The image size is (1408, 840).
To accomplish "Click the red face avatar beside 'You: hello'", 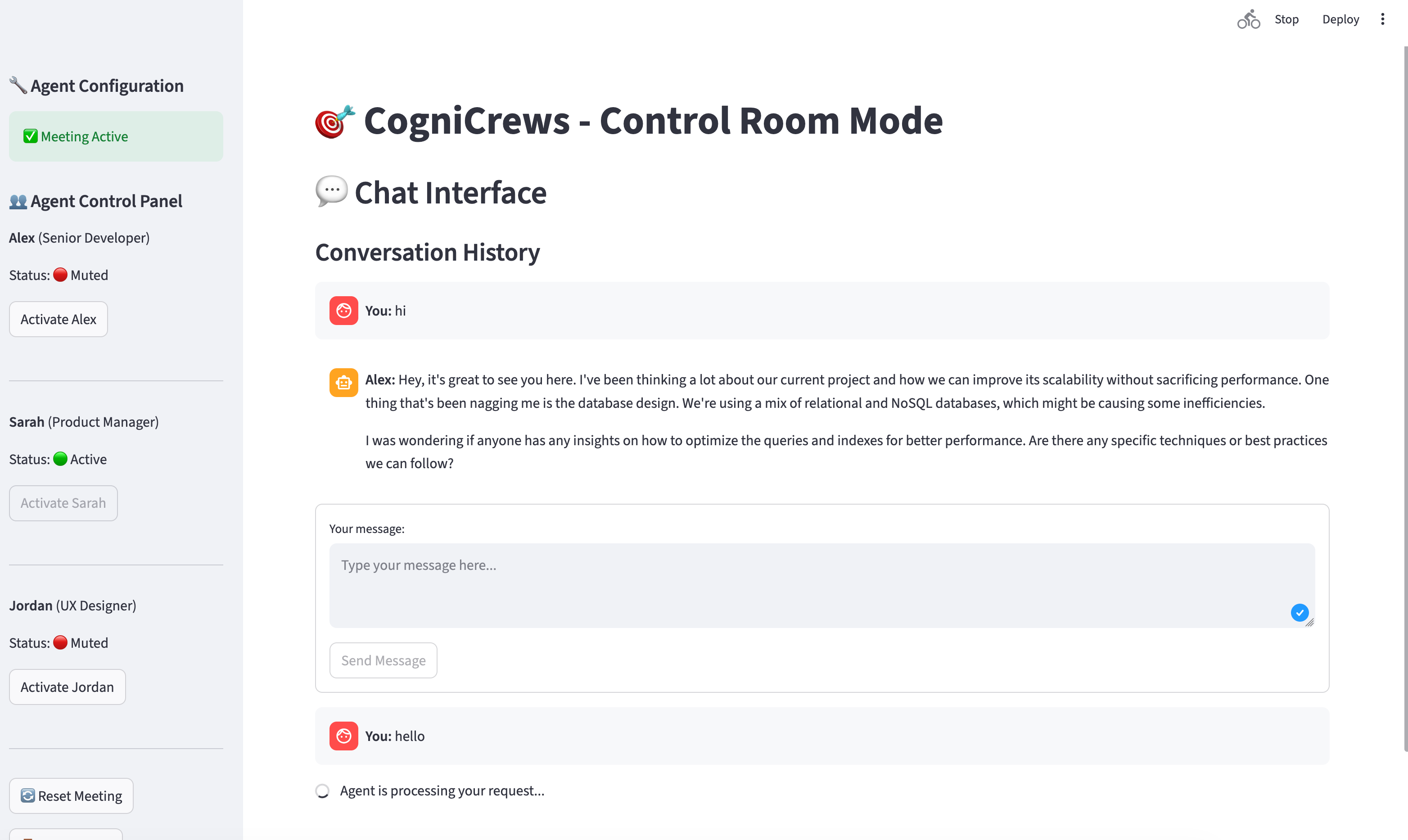I will (343, 736).
